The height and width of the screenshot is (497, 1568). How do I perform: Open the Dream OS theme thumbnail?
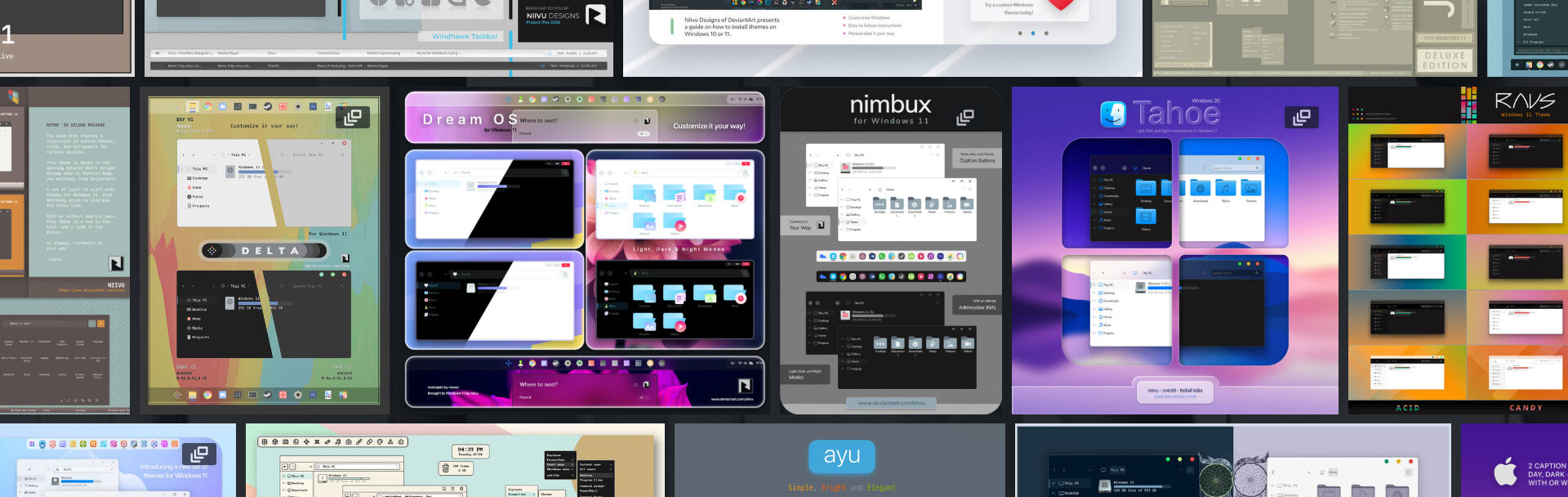click(x=585, y=249)
